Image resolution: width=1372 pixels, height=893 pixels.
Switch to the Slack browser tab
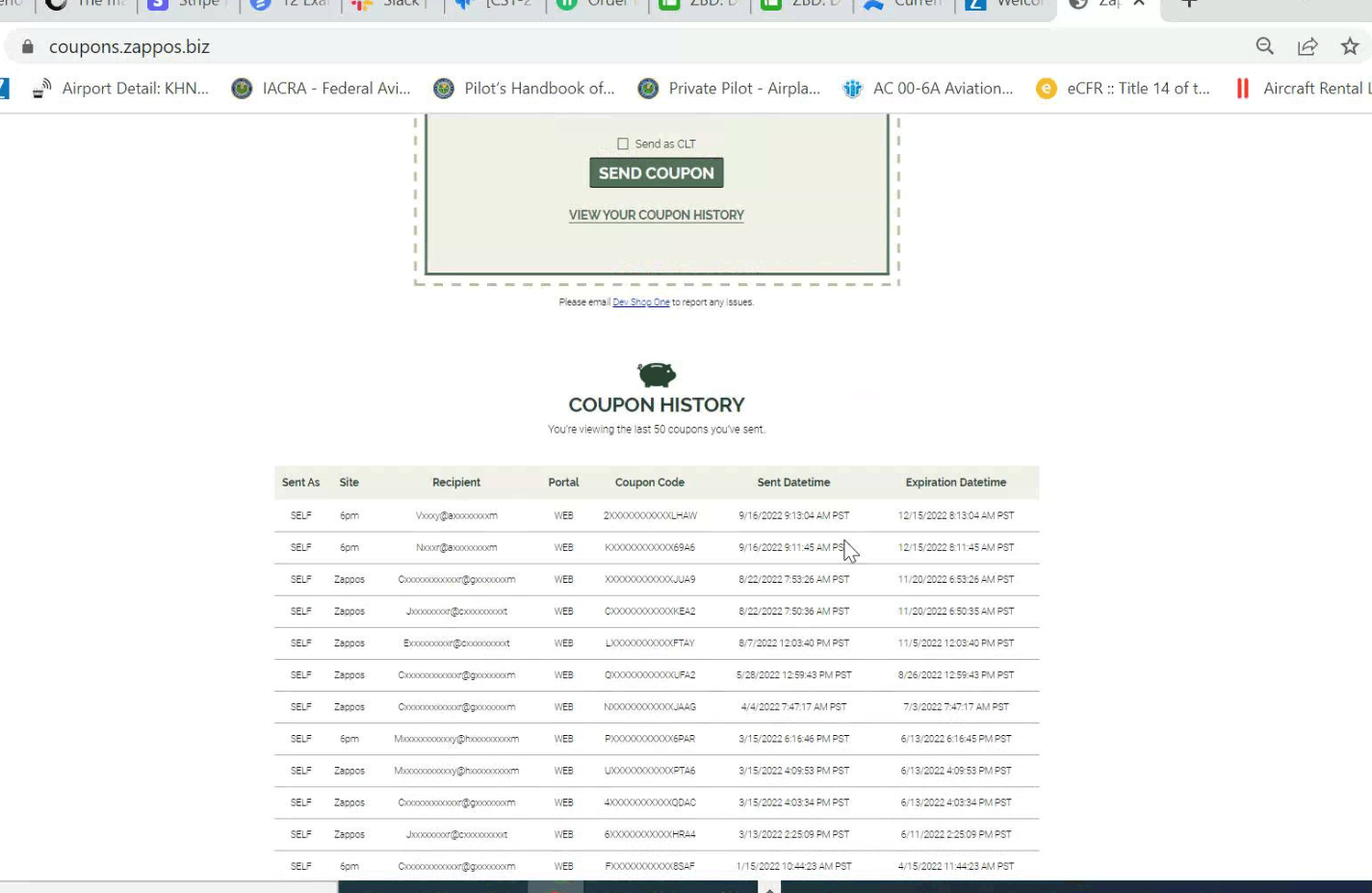pyautogui.click(x=389, y=4)
